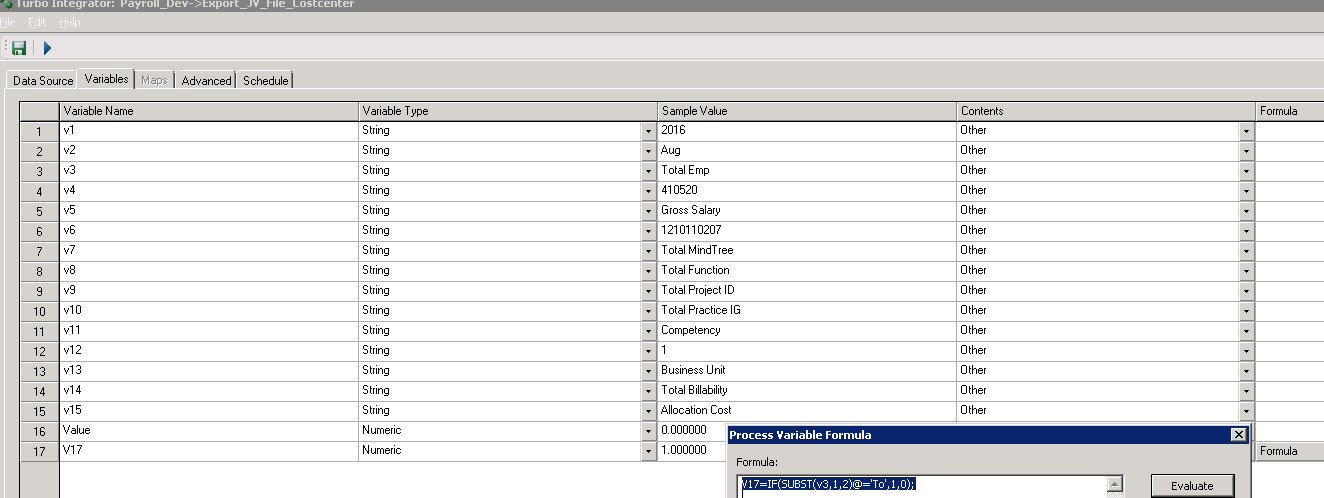Viewport: 1324px width, 498px height.
Task: Click inside the formula text box
Action: click(922, 486)
